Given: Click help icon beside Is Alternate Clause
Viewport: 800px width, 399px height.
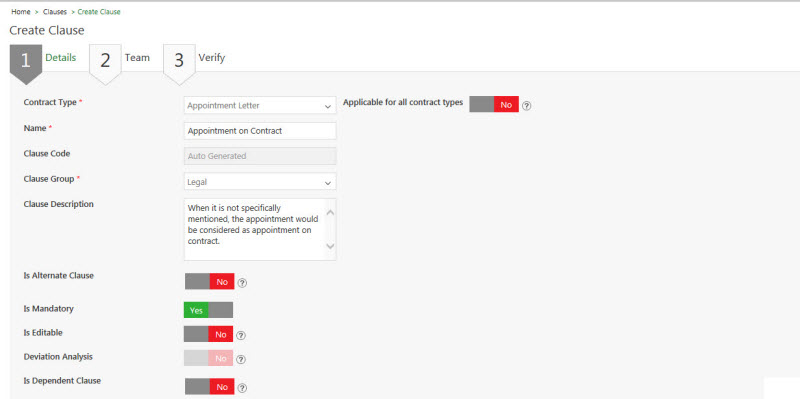Looking at the screenshot, I should 242,283.
